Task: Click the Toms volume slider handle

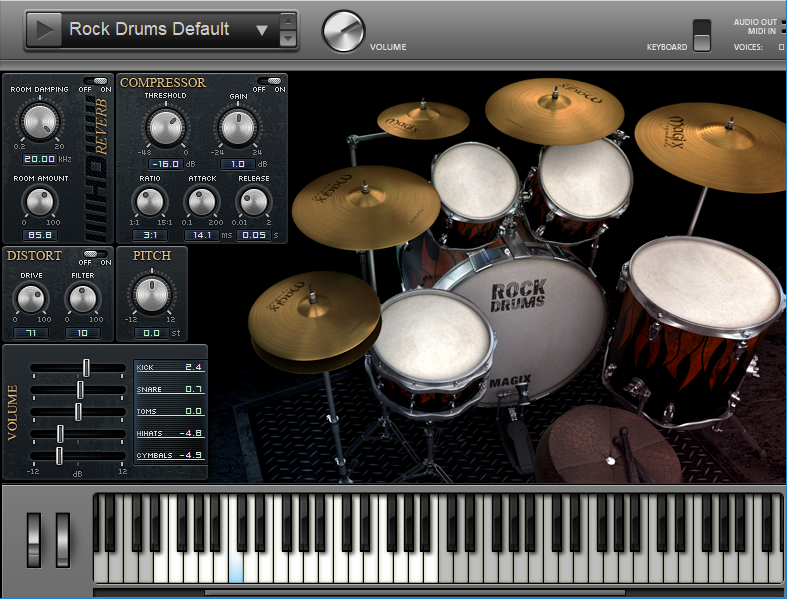Action: (78, 412)
